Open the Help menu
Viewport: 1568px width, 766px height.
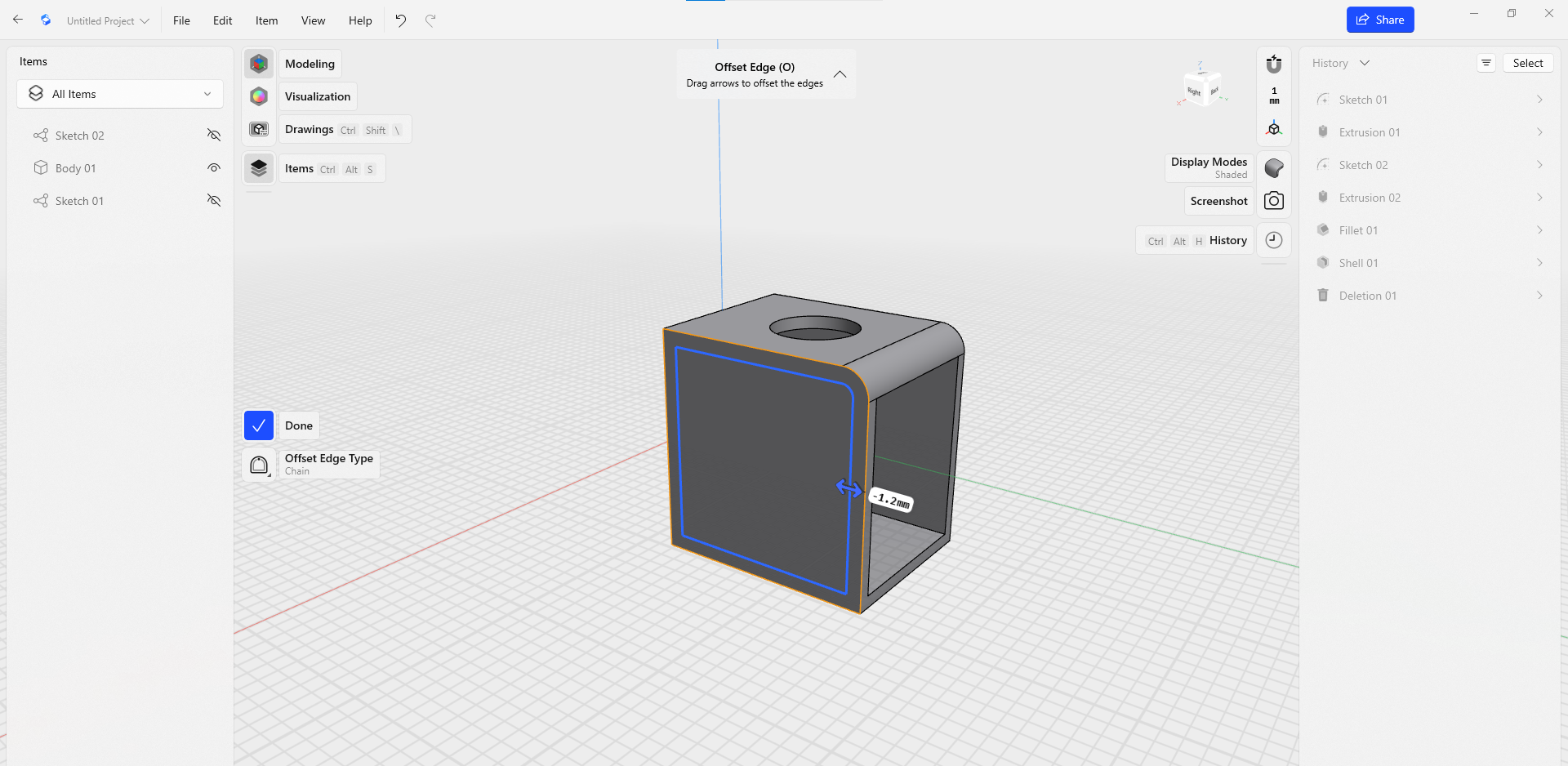[x=360, y=20]
